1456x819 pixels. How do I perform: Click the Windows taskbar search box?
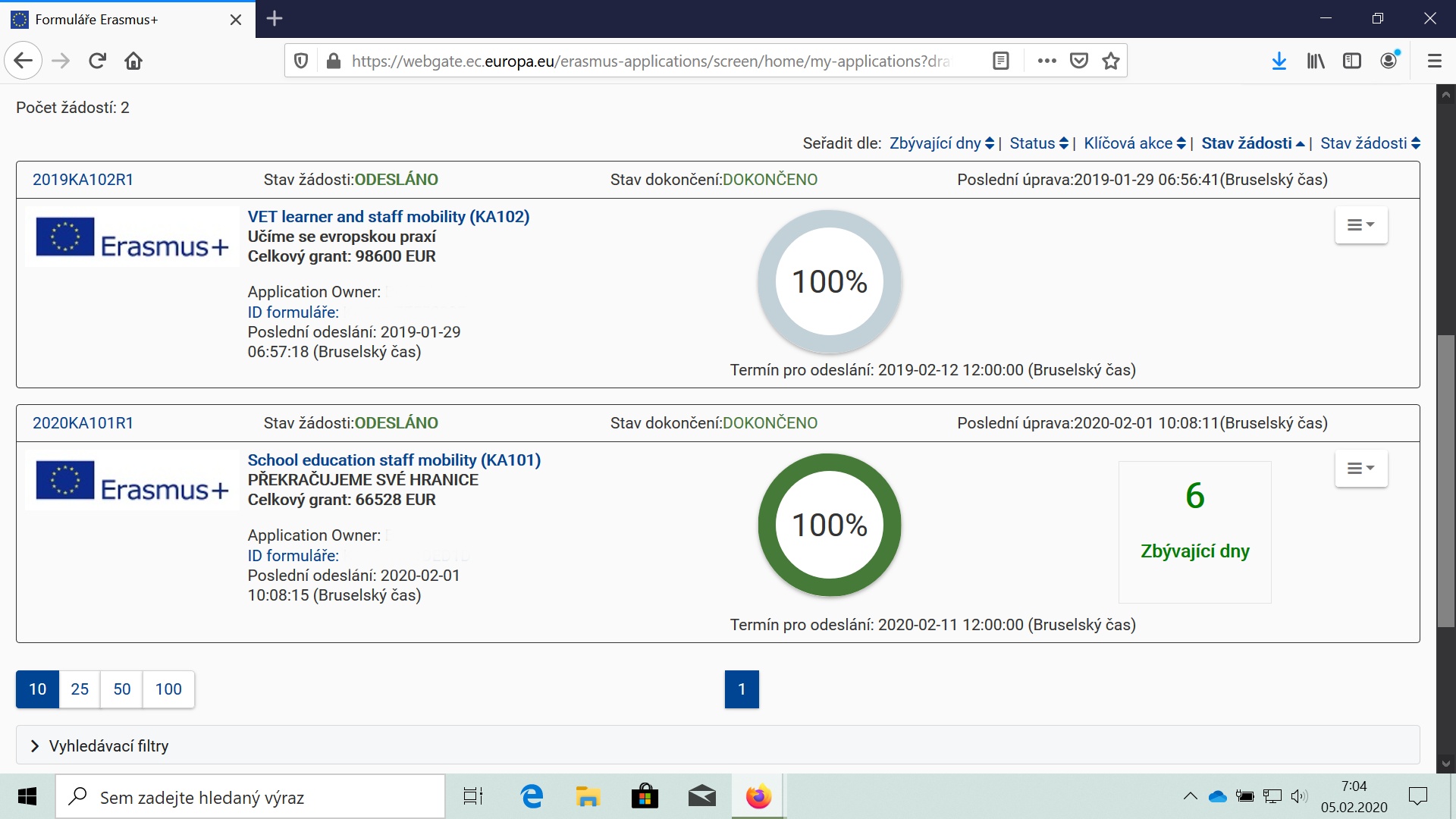pyautogui.click(x=250, y=797)
